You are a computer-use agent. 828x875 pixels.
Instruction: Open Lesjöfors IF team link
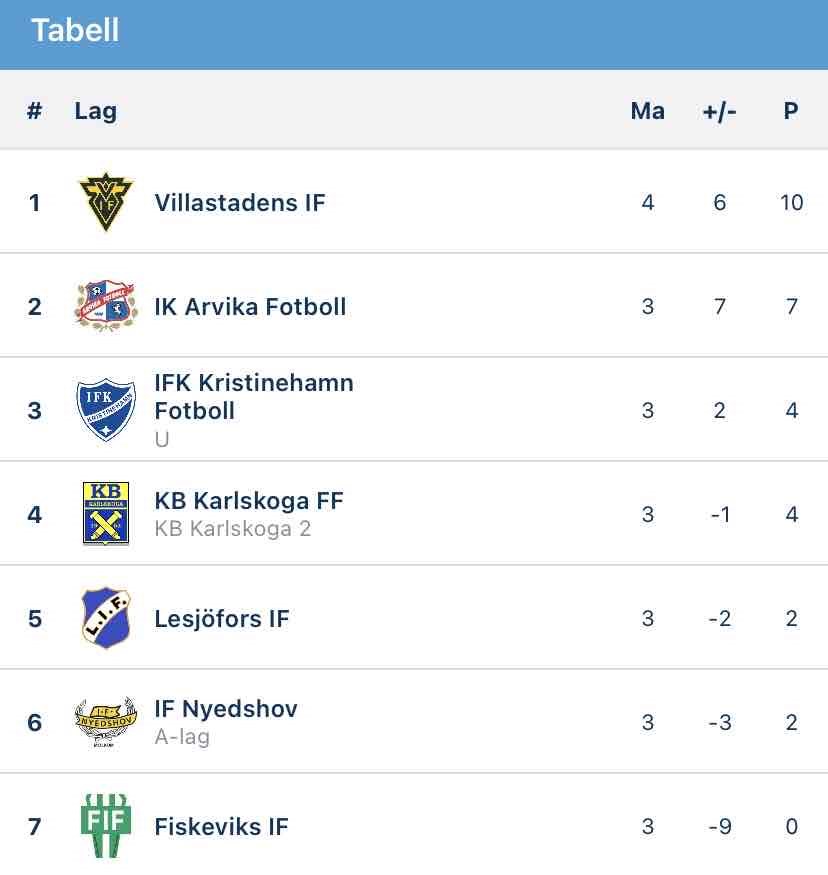point(222,619)
